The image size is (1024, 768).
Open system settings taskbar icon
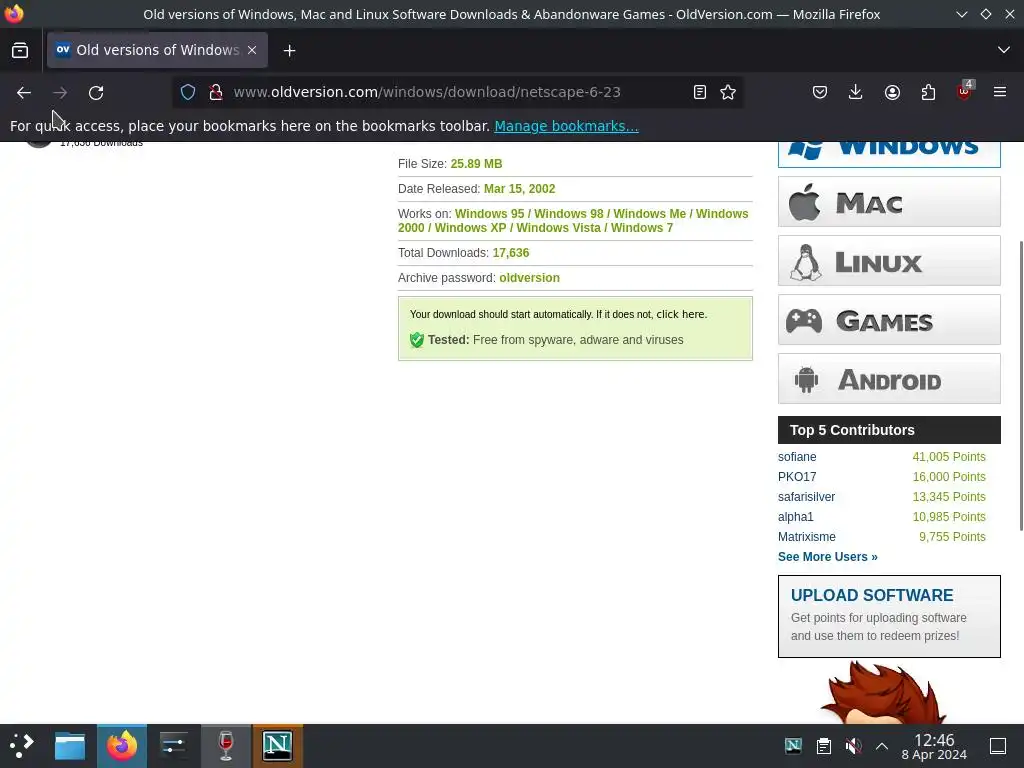pyautogui.click(x=174, y=746)
